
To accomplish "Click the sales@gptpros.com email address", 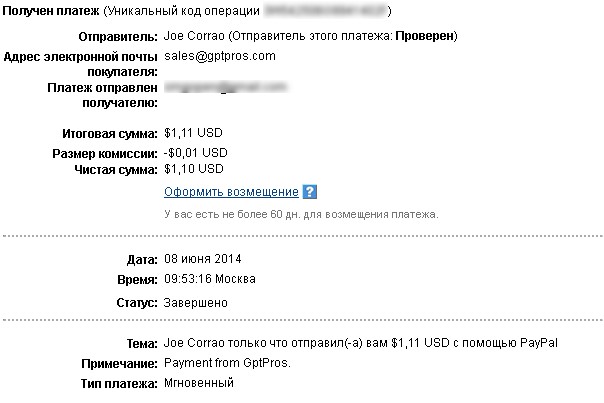I will 219,56.
